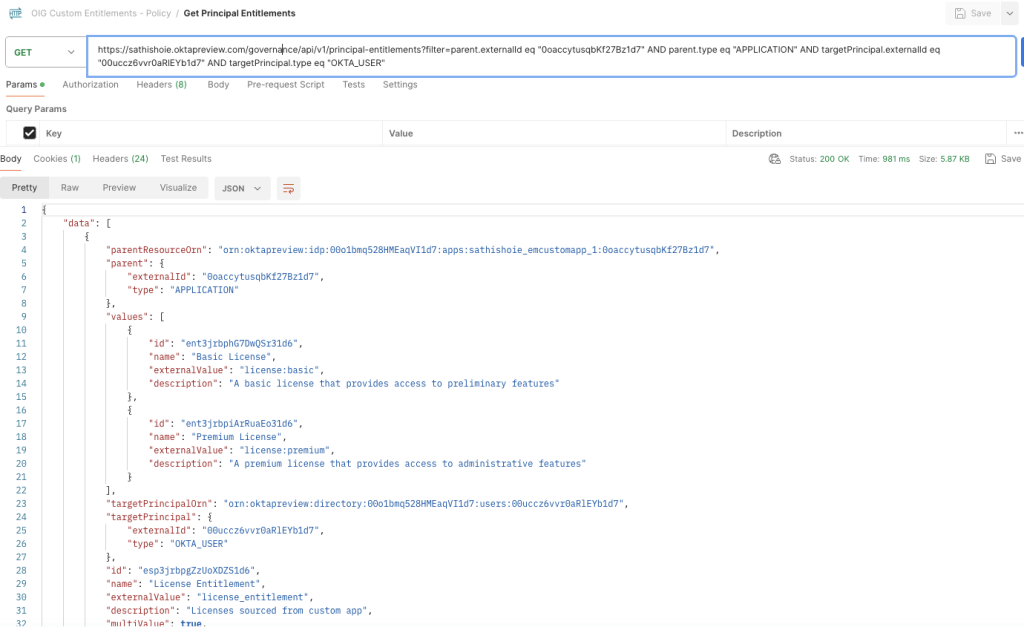Click the OIG Custom Entitlements - Policy breadcrumb
Screen dimensions: 1024x627
[101, 13]
